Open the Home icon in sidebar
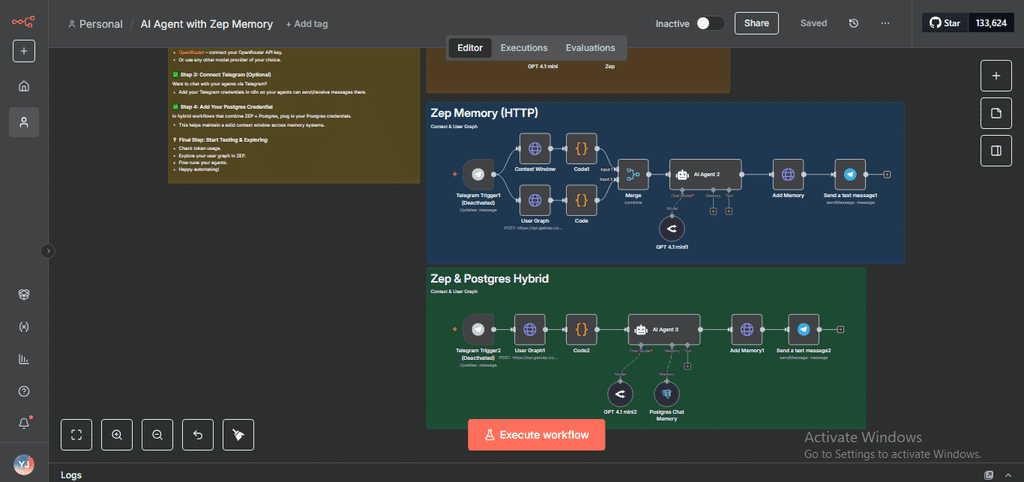 tap(24, 86)
